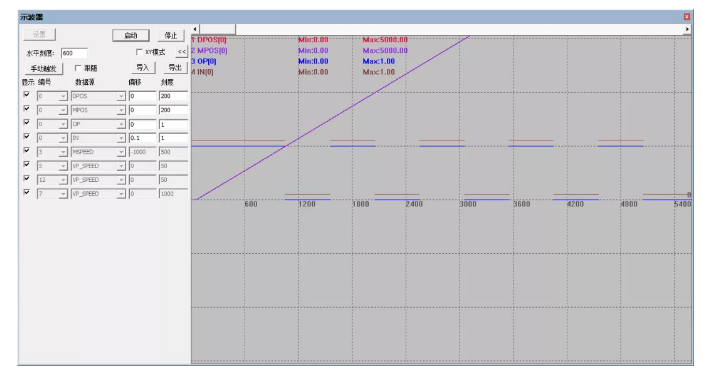Click the 停止 stop button
The width and height of the screenshot is (702, 379).
point(171,35)
